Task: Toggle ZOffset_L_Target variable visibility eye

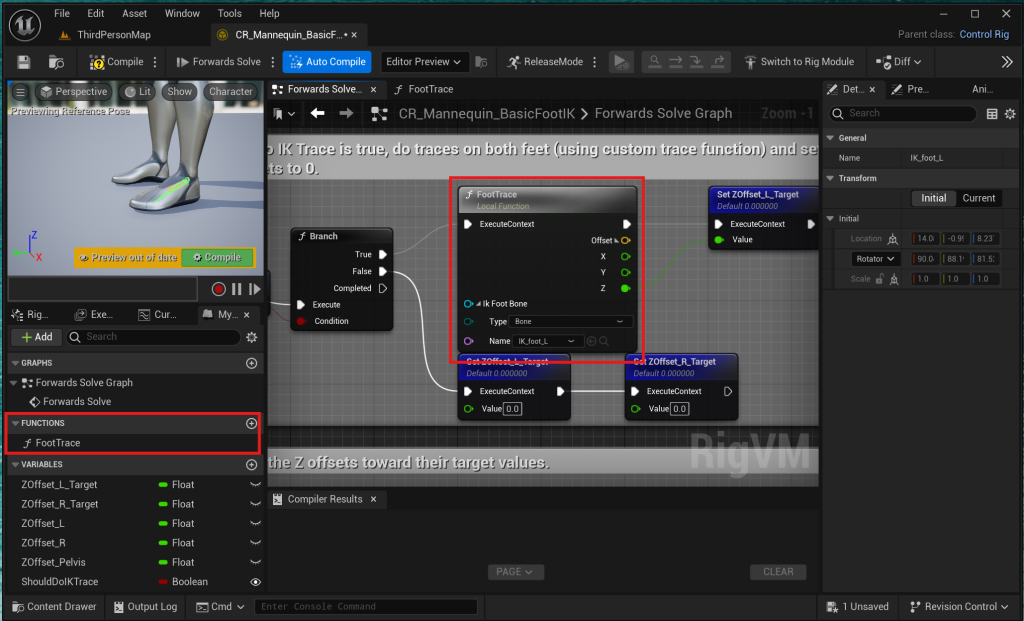Action: [x=255, y=485]
